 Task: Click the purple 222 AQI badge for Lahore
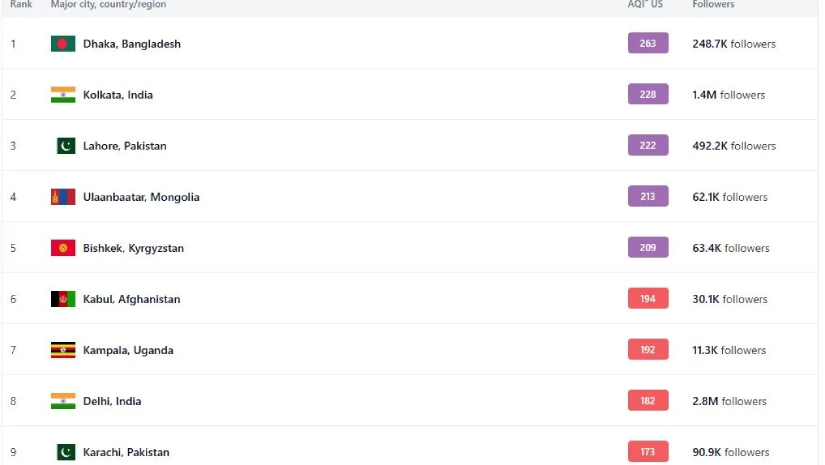648,145
